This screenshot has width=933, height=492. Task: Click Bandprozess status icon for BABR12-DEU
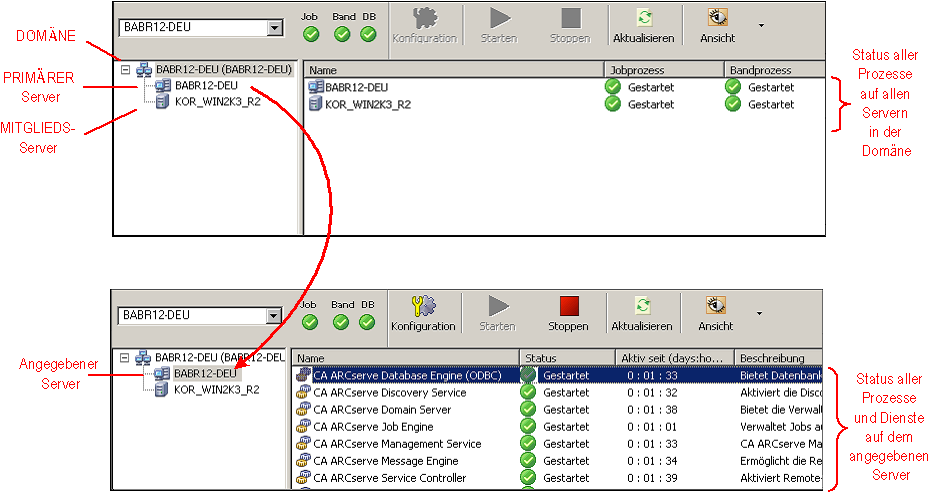733,87
